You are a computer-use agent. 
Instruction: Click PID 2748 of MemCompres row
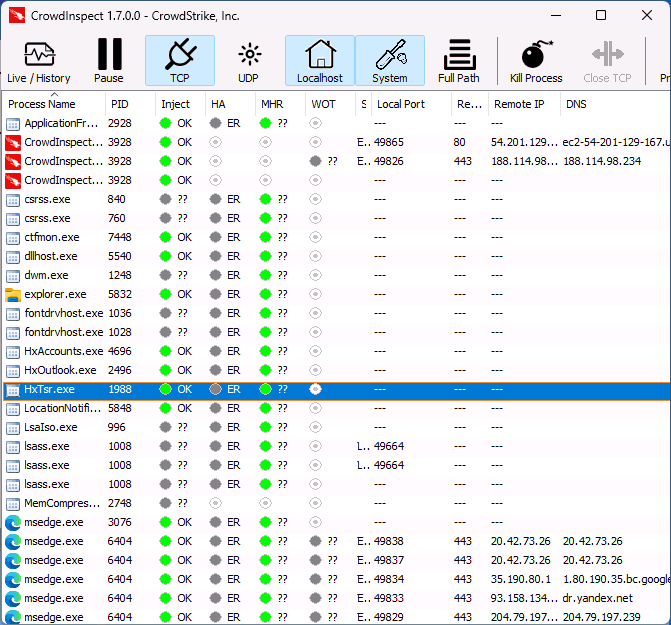pos(119,503)
